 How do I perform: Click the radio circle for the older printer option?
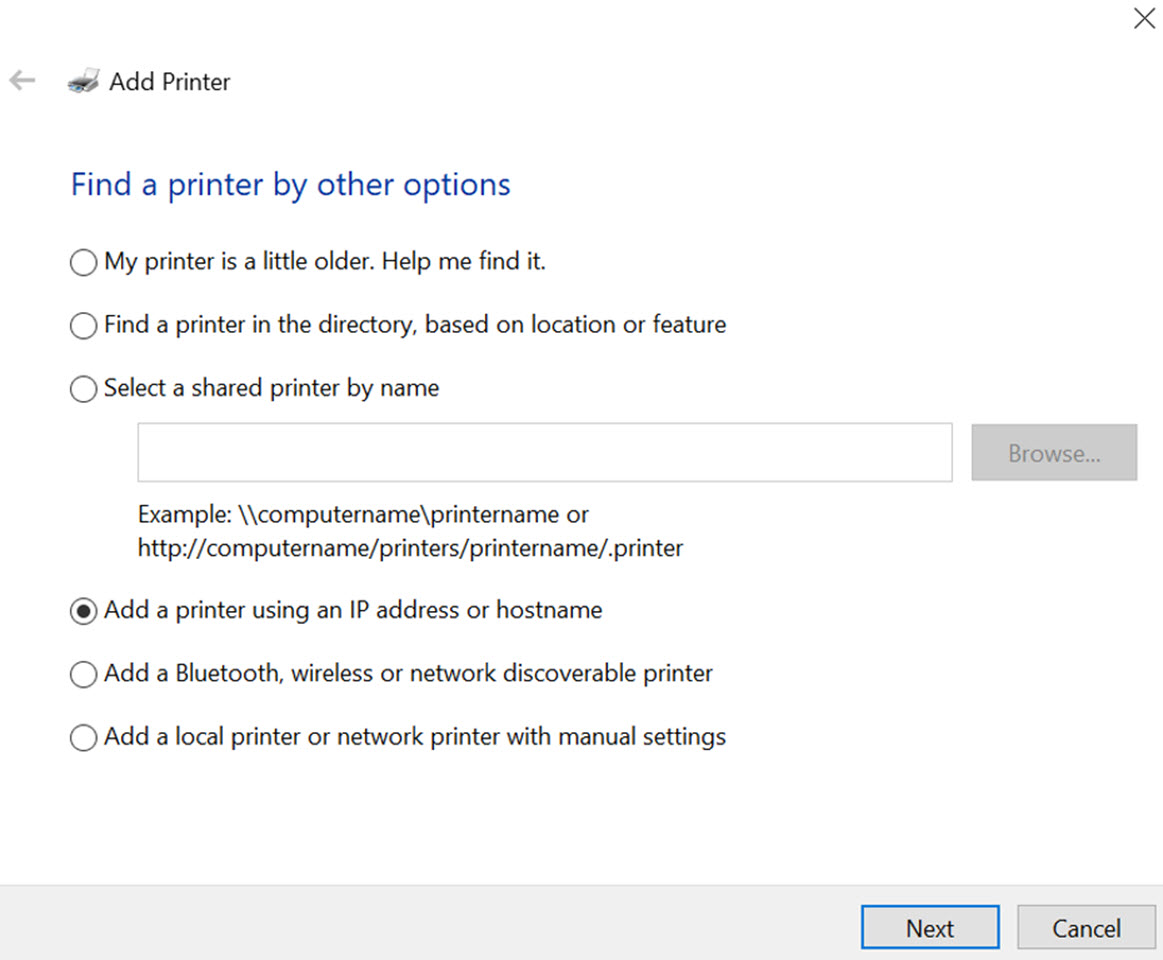pos(83,262)
